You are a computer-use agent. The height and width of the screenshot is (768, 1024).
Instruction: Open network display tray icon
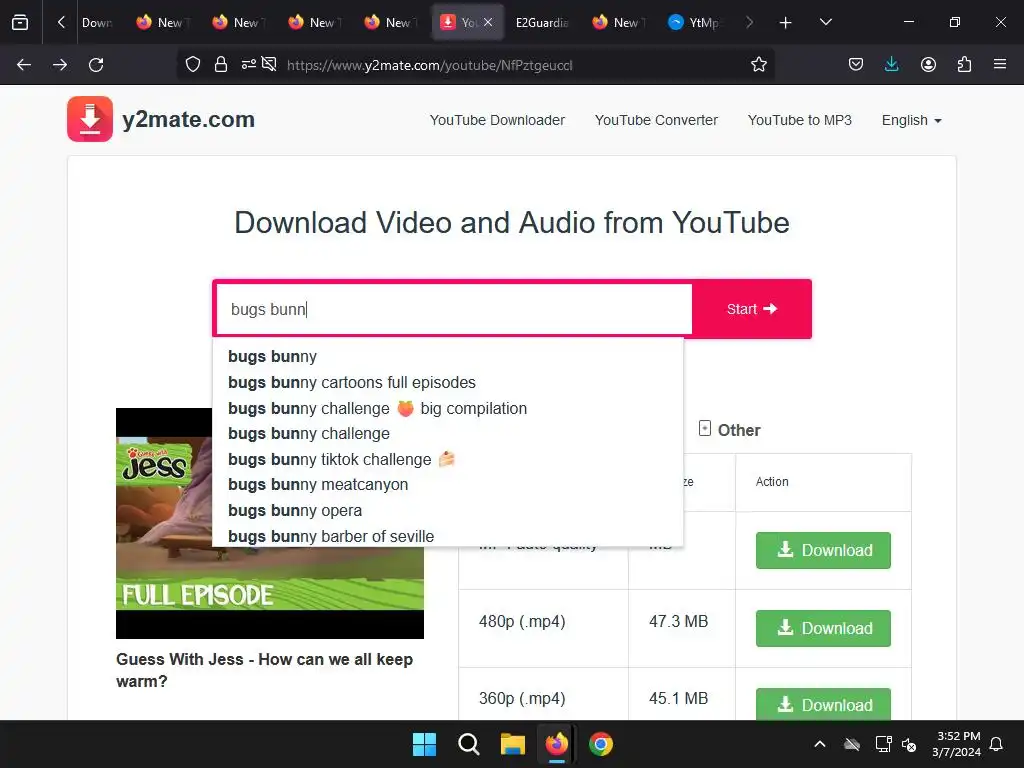(x=883, y=744)
